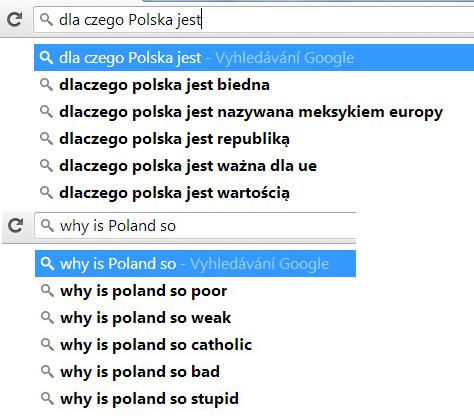Screen dimensions: 474x420
Task: Select the highlighted 'why is Poland so' Google search
Action: (195, 264)
